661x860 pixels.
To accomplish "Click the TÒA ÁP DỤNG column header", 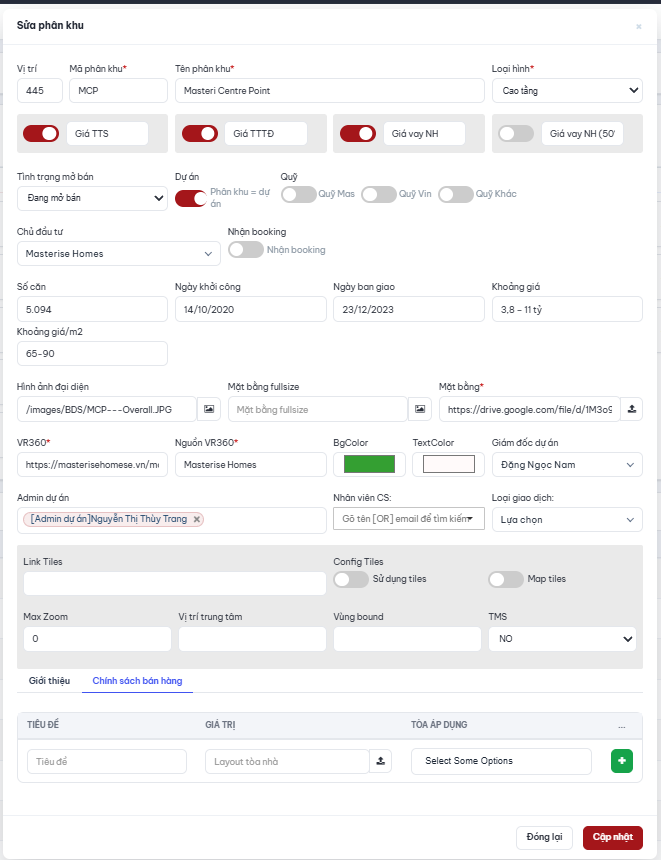I will (439, 725).
